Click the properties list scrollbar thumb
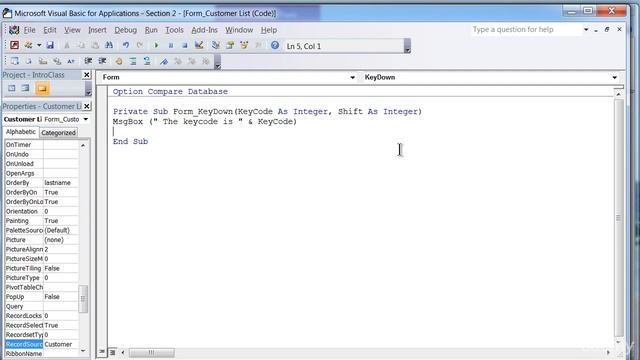640x360 pixels. pos(83,299)
